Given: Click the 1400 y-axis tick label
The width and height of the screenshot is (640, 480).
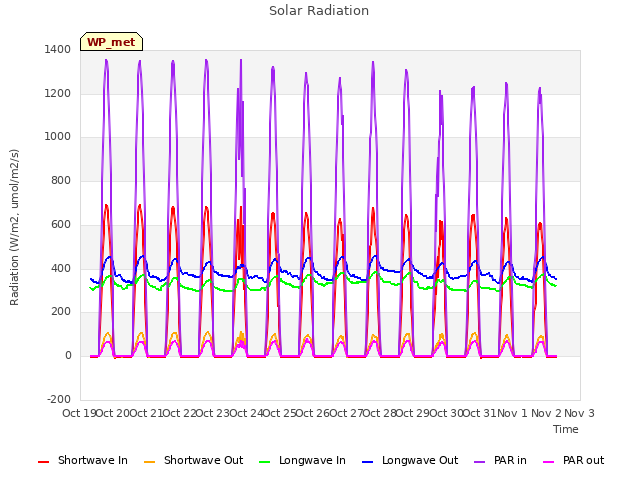Looking at the screenshot, I should click(x=58, y=49).
